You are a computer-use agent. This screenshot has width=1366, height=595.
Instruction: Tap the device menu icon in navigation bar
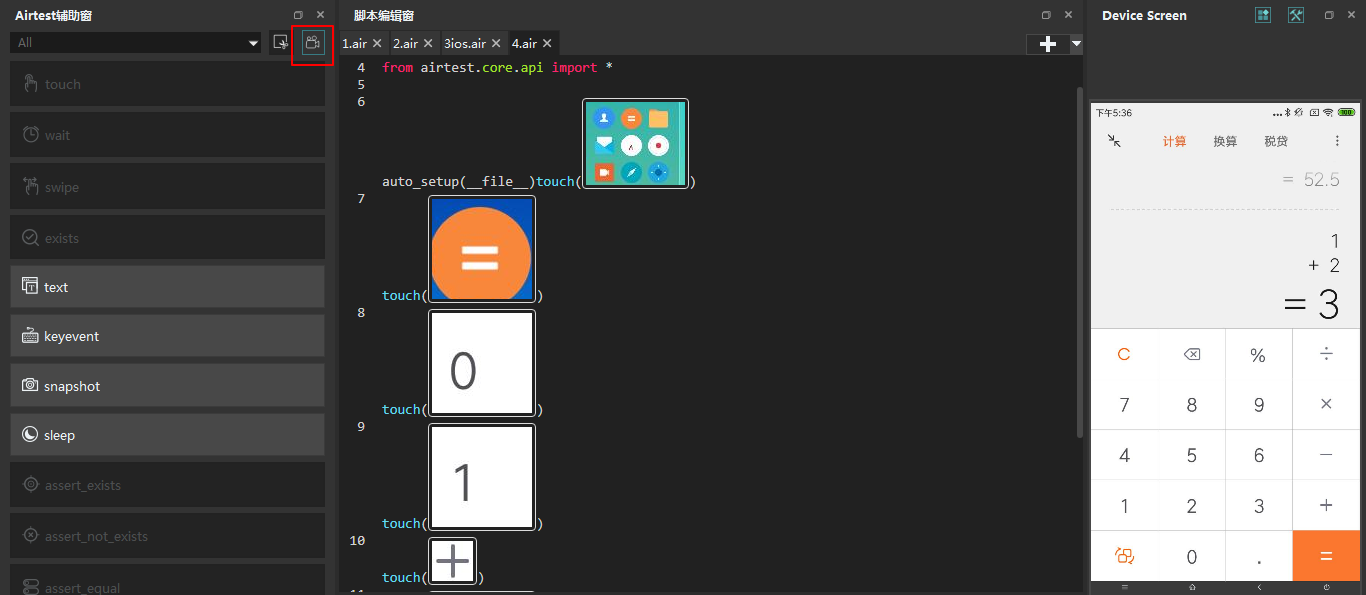[x=1124, y=587]
